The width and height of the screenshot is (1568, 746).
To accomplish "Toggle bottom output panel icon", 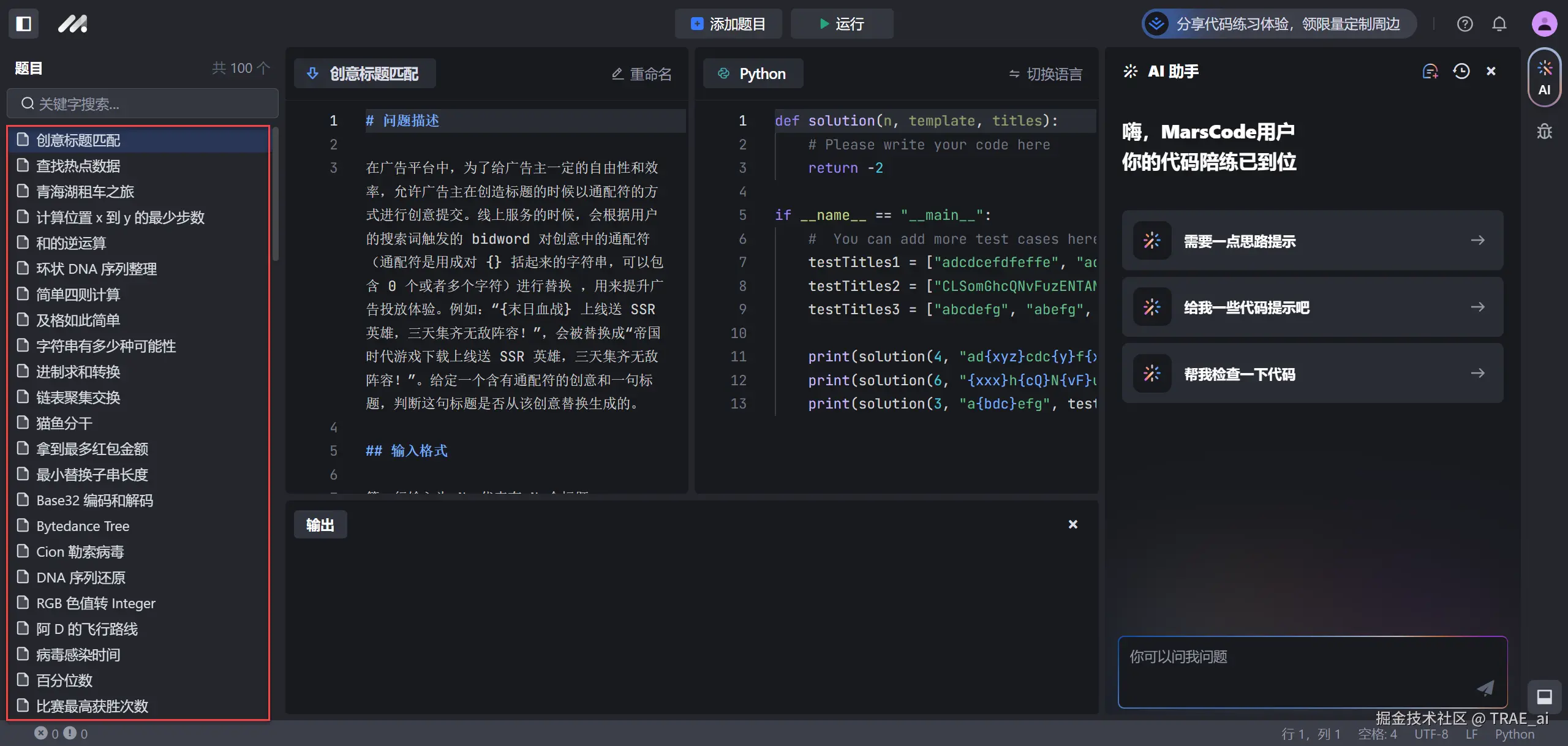I will pyautogui.click(x=1544, y=696).
